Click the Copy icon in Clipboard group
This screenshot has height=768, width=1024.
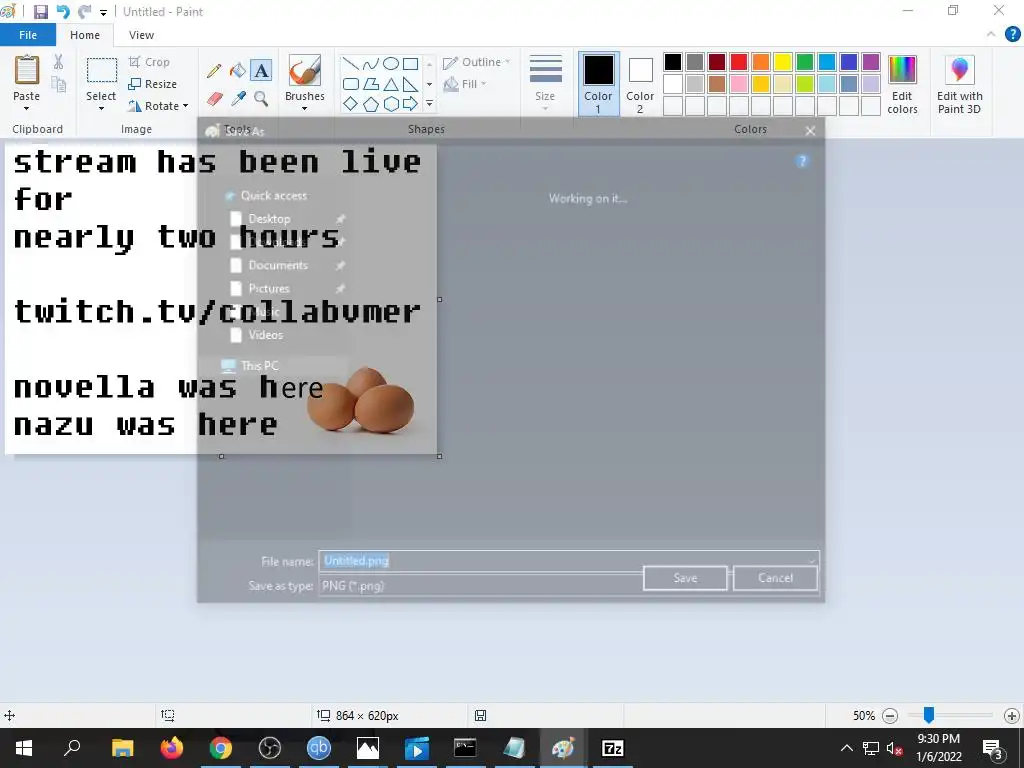(x=59, y=85)
